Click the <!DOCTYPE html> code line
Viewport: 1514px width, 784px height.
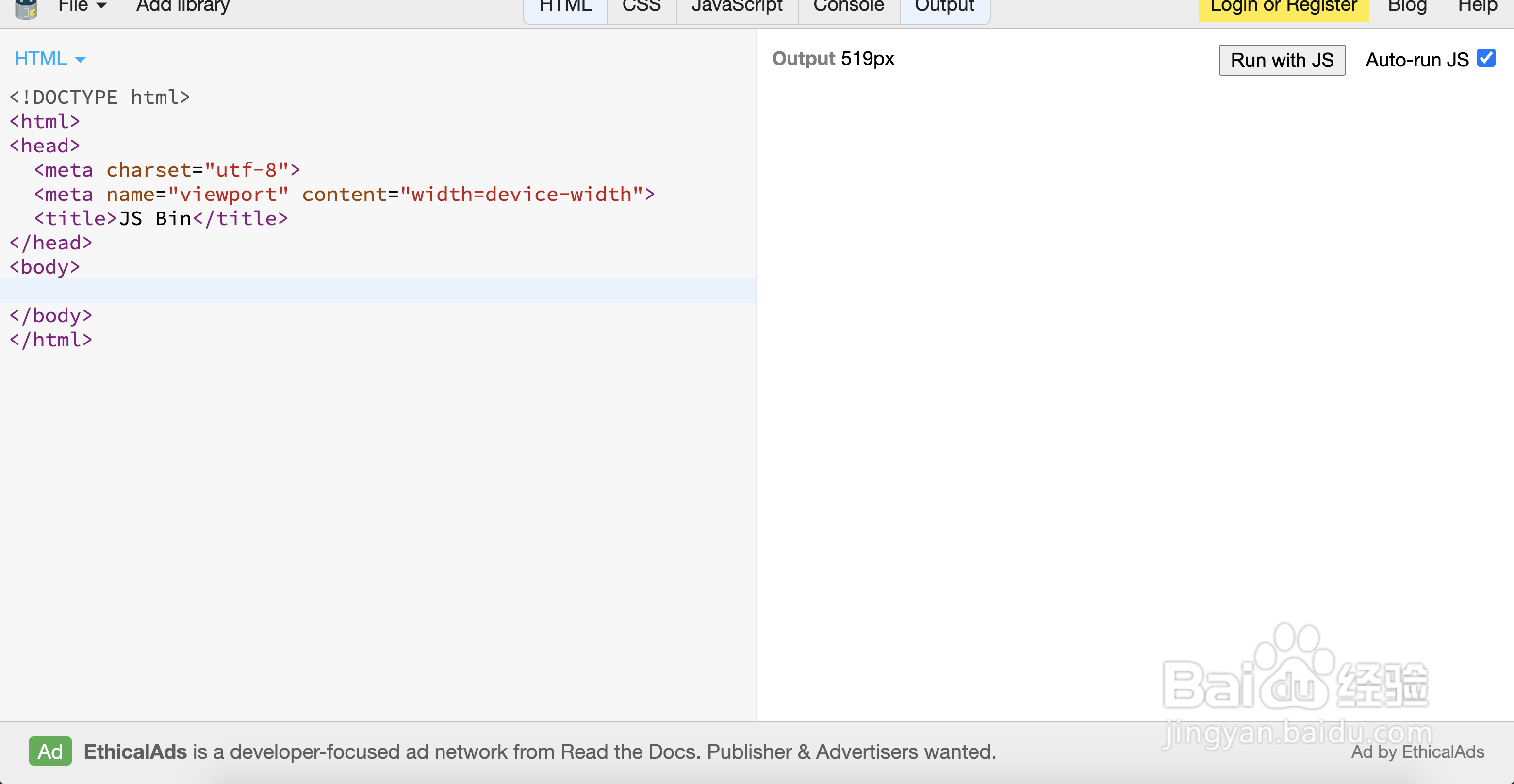tap(100, 97)
